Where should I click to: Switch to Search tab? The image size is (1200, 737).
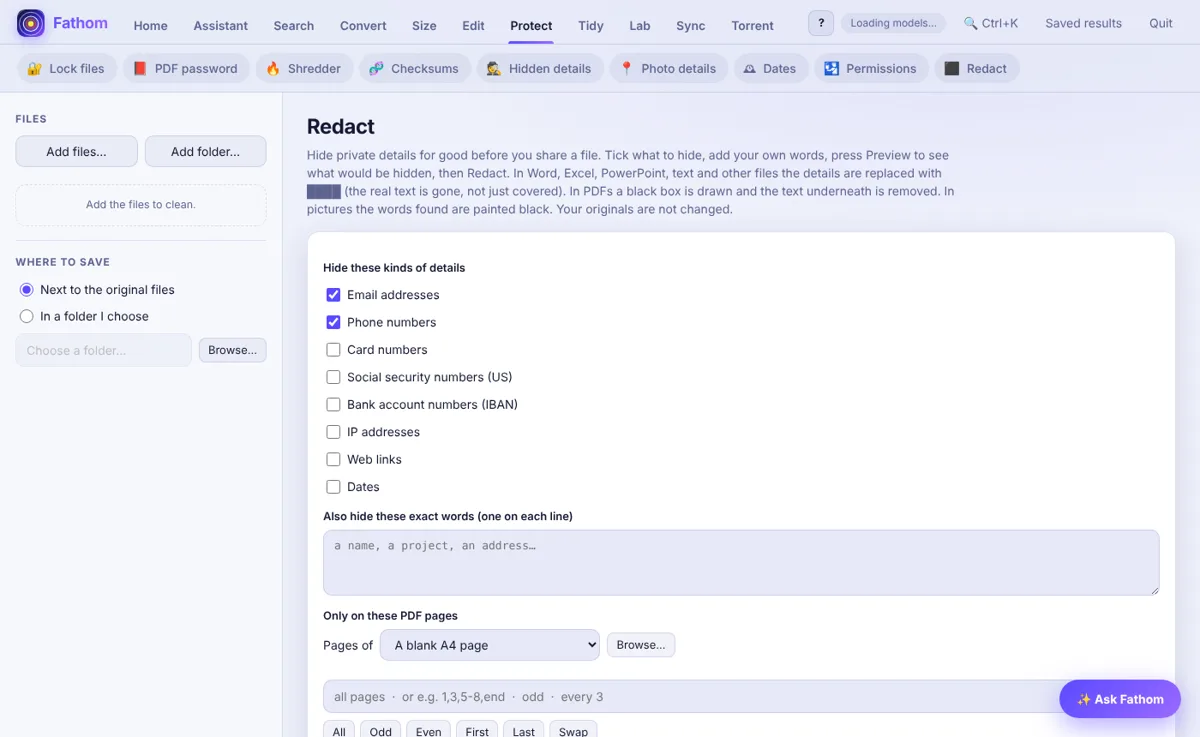point(294,26)
